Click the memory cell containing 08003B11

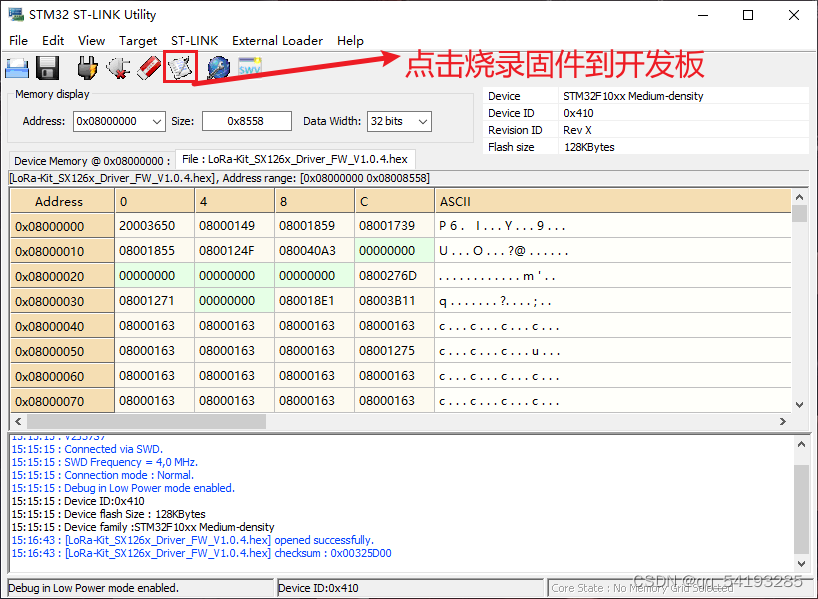(394, 301)
